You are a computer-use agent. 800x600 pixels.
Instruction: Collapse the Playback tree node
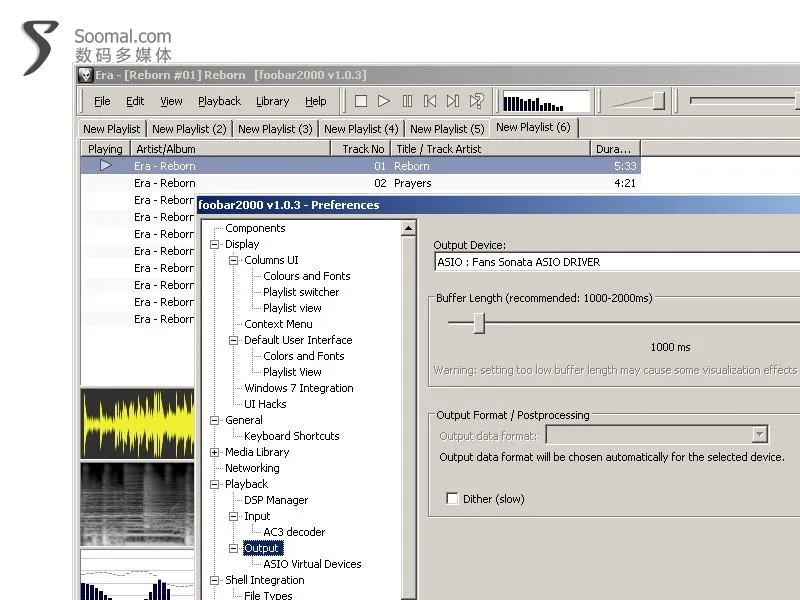tap(215, 484)
